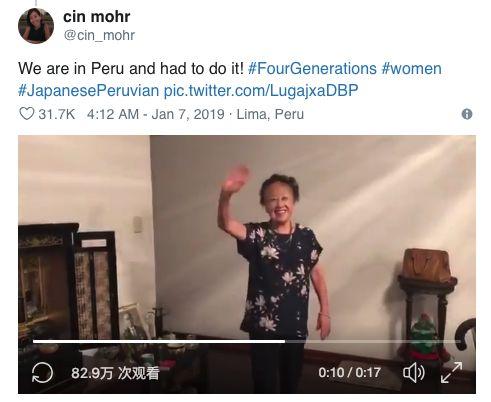
Task: Open the #women hashtag
Action: tap(412, 69)
